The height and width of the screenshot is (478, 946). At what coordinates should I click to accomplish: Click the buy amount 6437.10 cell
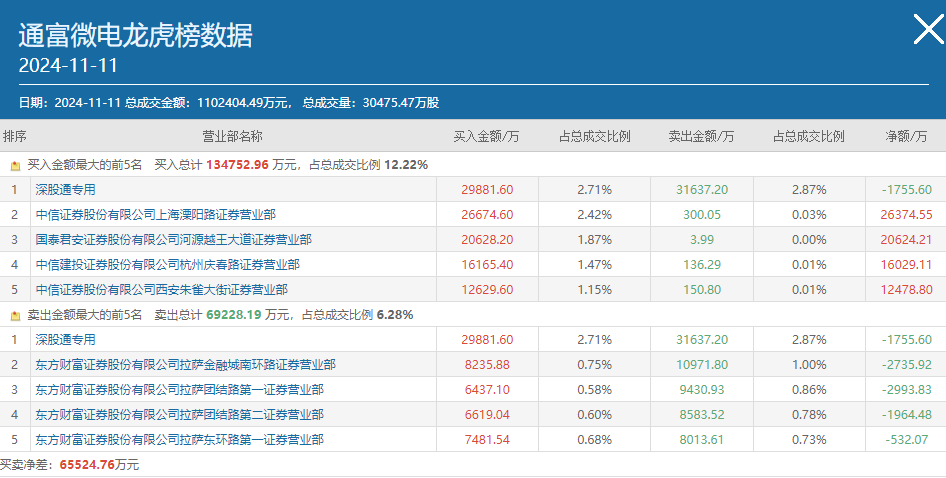click(x=487, y=390)
